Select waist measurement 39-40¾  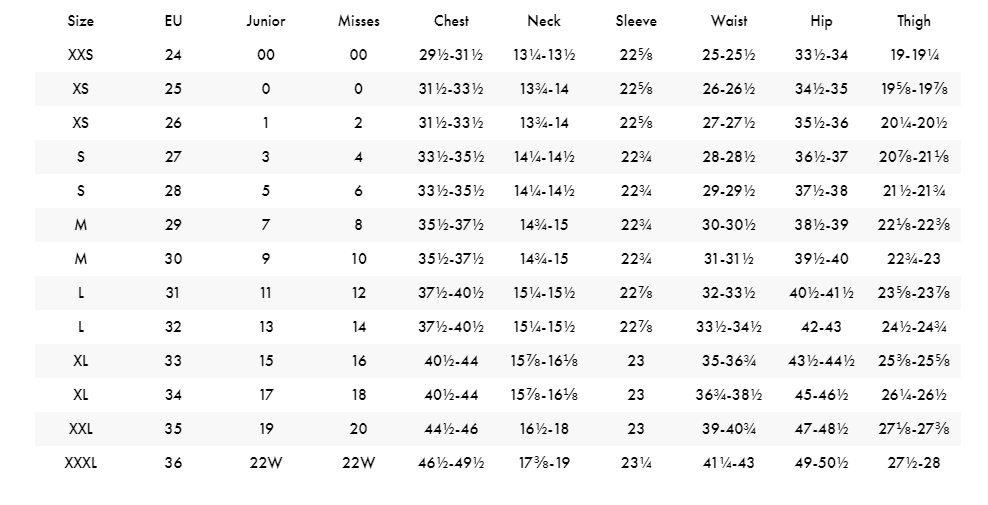[728, 429]
